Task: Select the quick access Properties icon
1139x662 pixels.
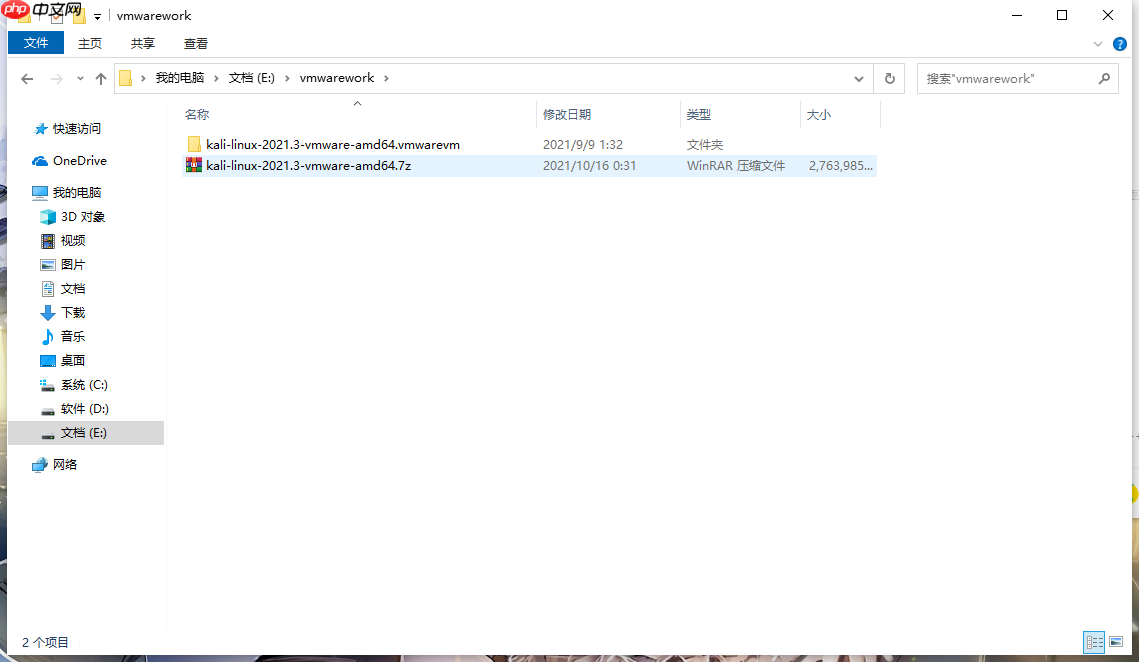Action: [x=56, y=16]
